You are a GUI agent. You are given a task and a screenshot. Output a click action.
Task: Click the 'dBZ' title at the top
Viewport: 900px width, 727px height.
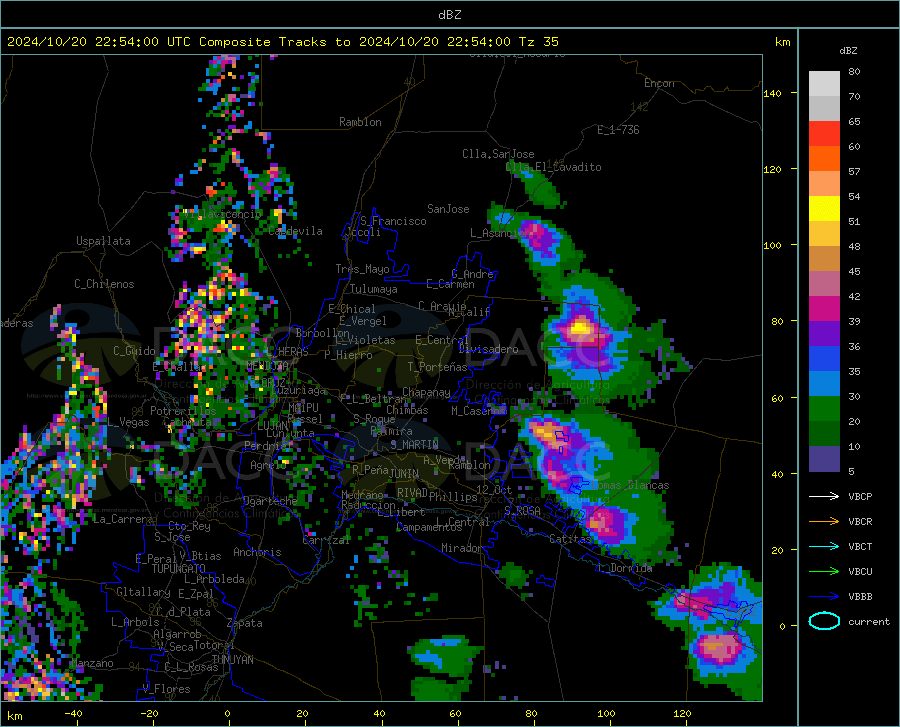coord(449,15)
